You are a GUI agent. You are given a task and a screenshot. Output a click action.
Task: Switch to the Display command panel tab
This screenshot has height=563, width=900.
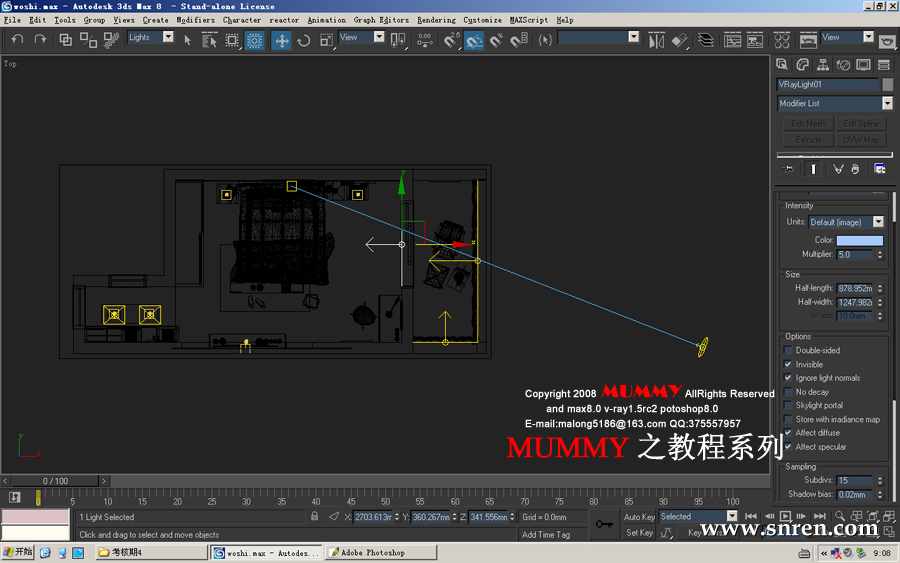863,65
